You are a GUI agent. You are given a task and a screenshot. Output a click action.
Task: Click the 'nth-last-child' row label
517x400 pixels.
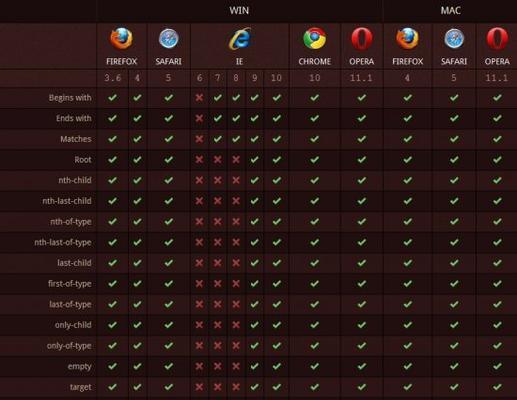67,201
